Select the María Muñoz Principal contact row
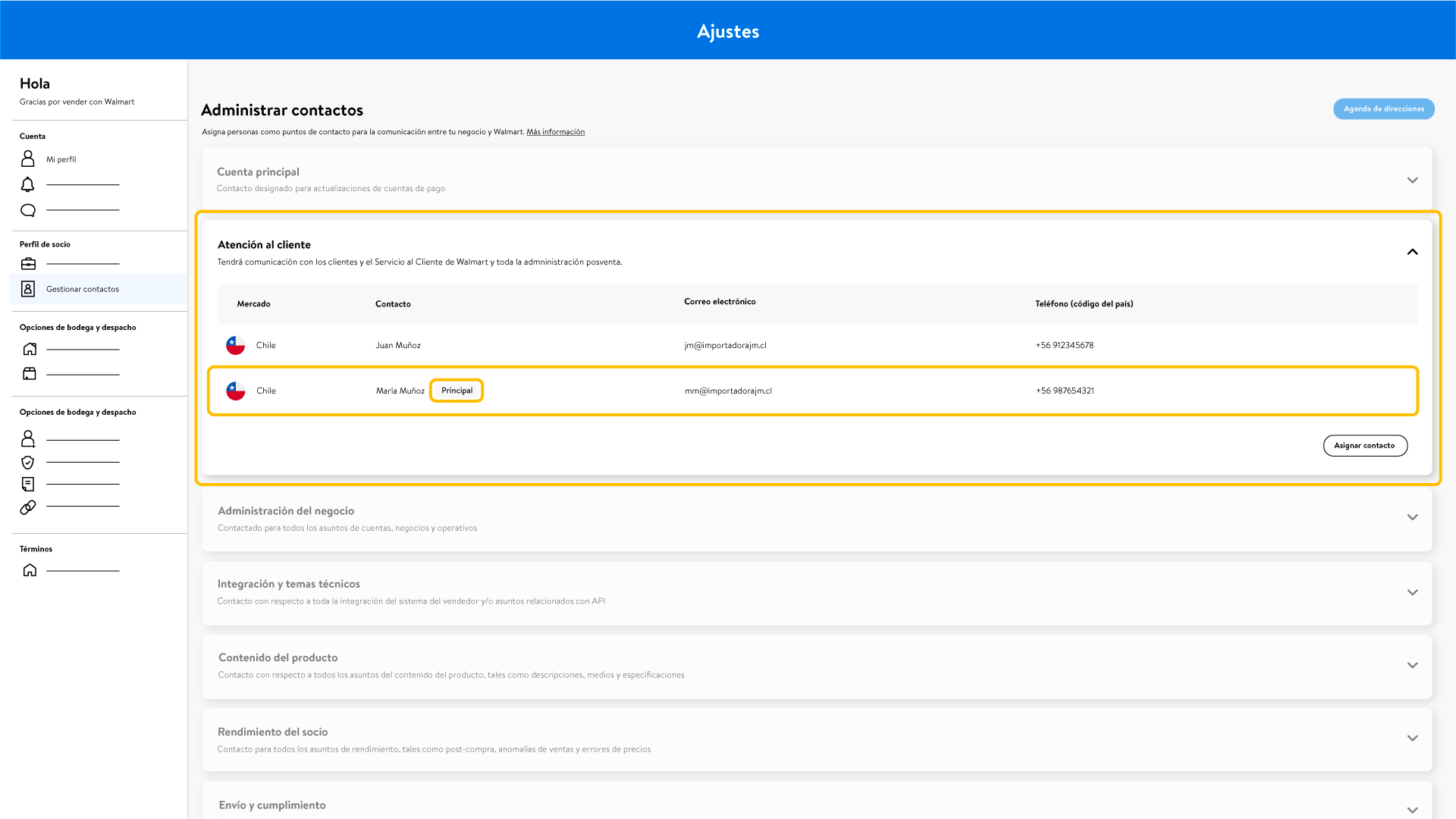Screen dimensions: 1456x819 [x=811, y=391]
